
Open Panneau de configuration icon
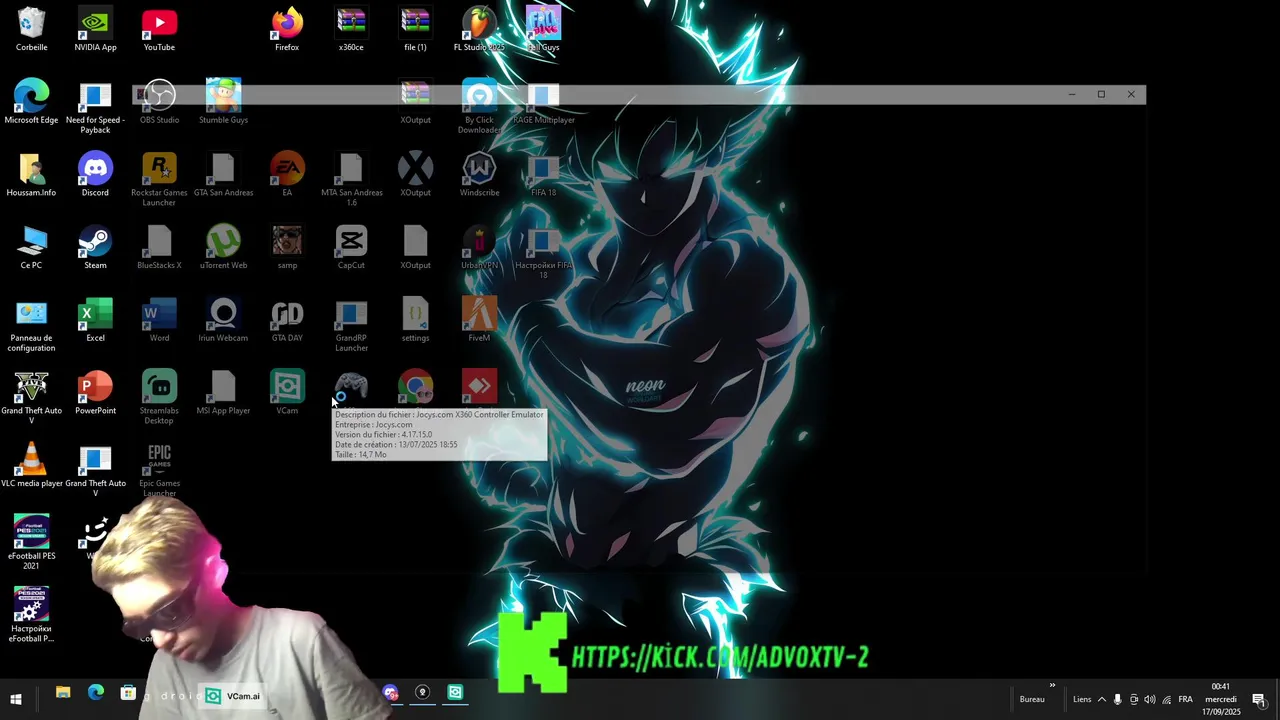tap(31, 326)
